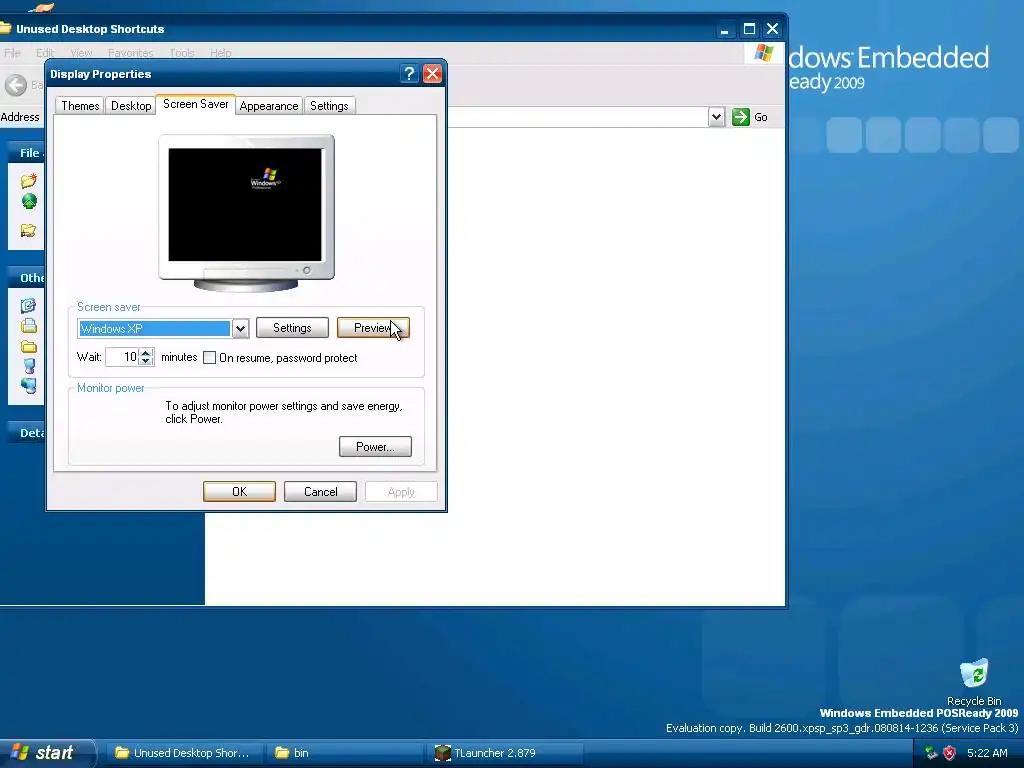Switch to Unused Desktop Shortcuts taskbar button
Viewport: 1024px width, 768px height.
(183, 753)
